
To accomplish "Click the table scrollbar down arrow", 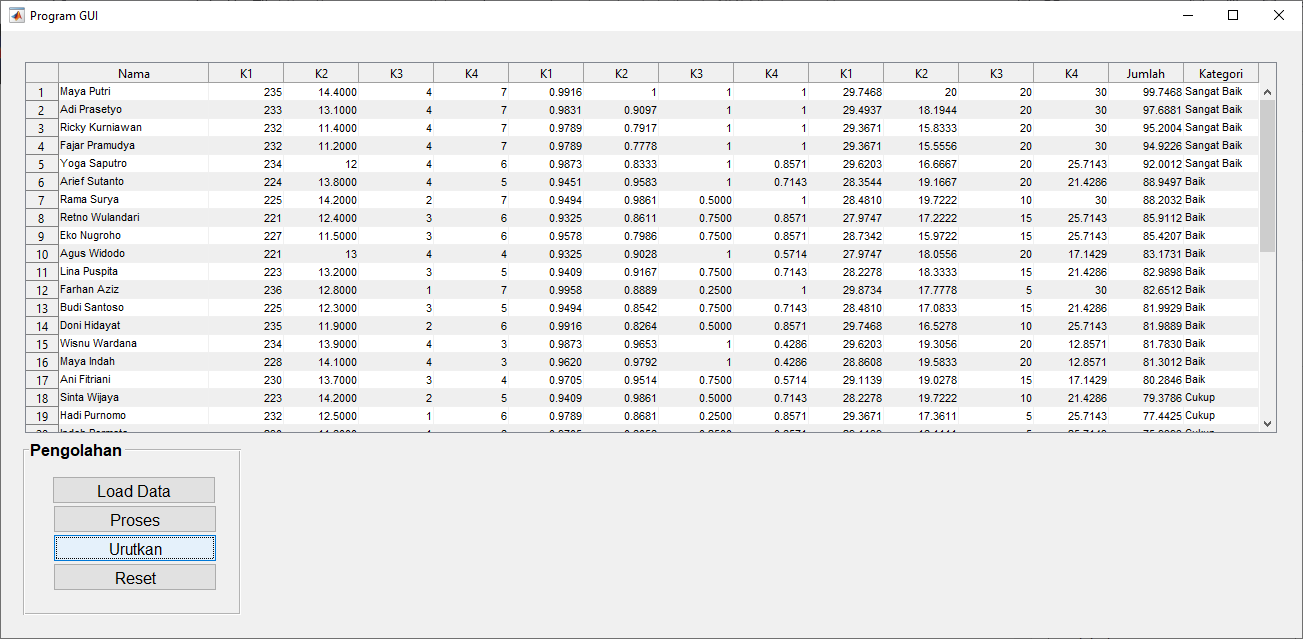I will [x=1268, y=424].
